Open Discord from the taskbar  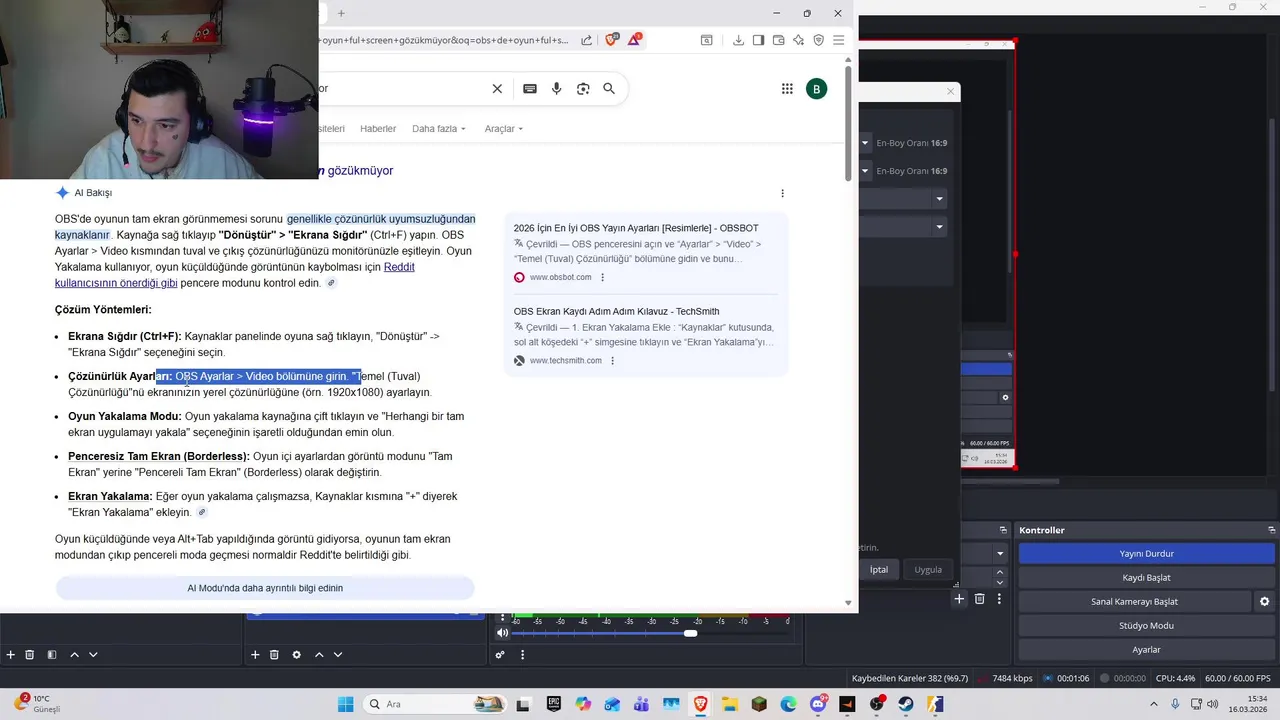[818, 704]
